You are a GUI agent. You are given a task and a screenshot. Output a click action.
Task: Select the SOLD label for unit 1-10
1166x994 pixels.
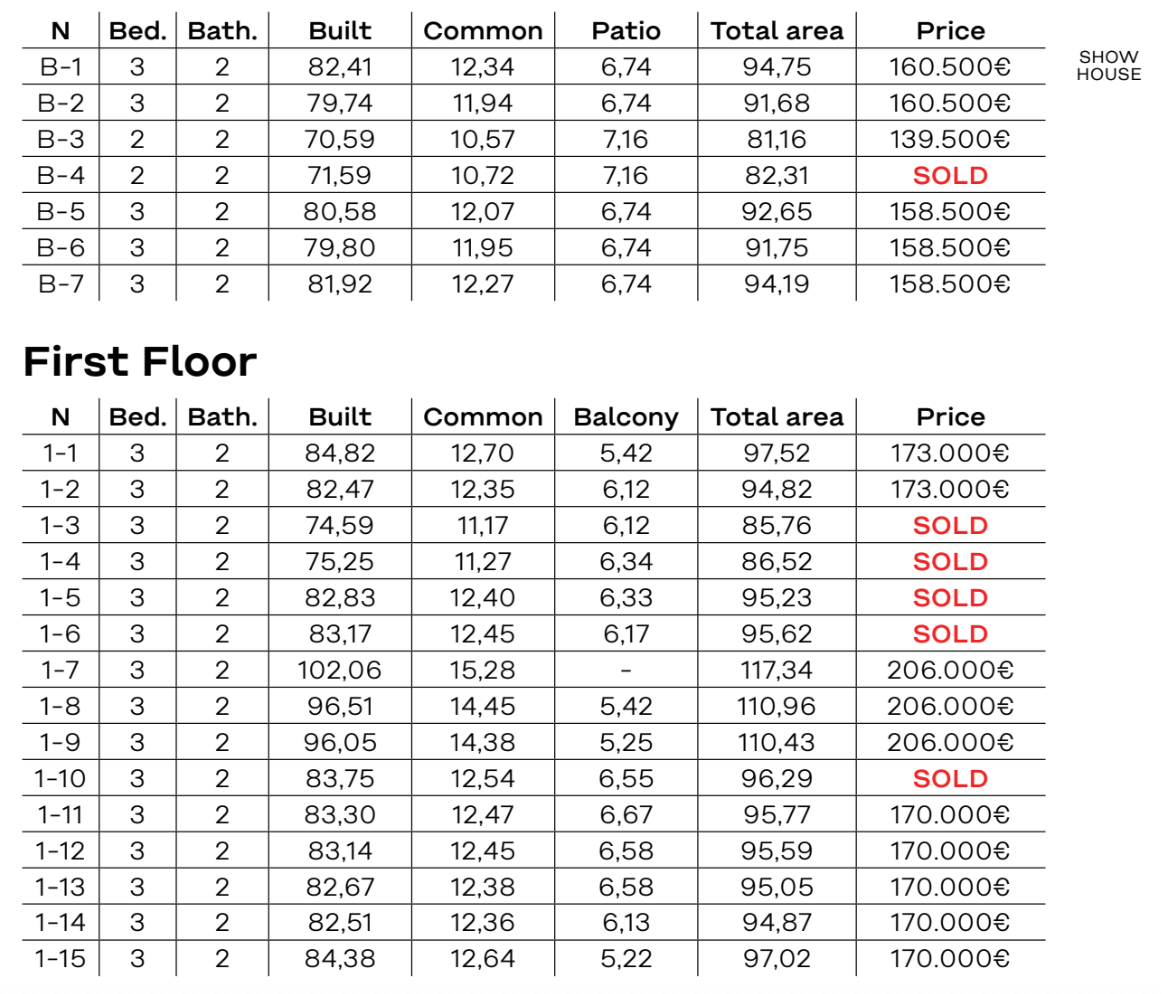949,779
